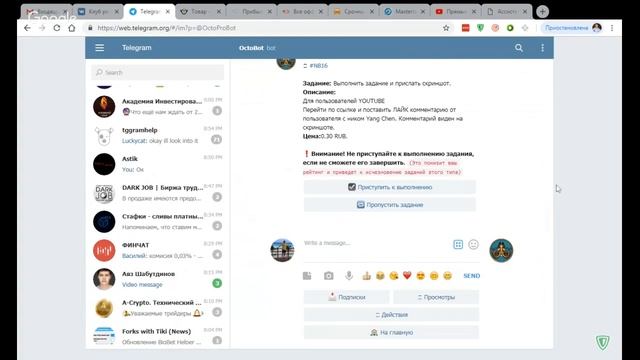This screenshot has height=360, width=640.
Task: Record voice message with microphone icon
Action: point(349,276)
